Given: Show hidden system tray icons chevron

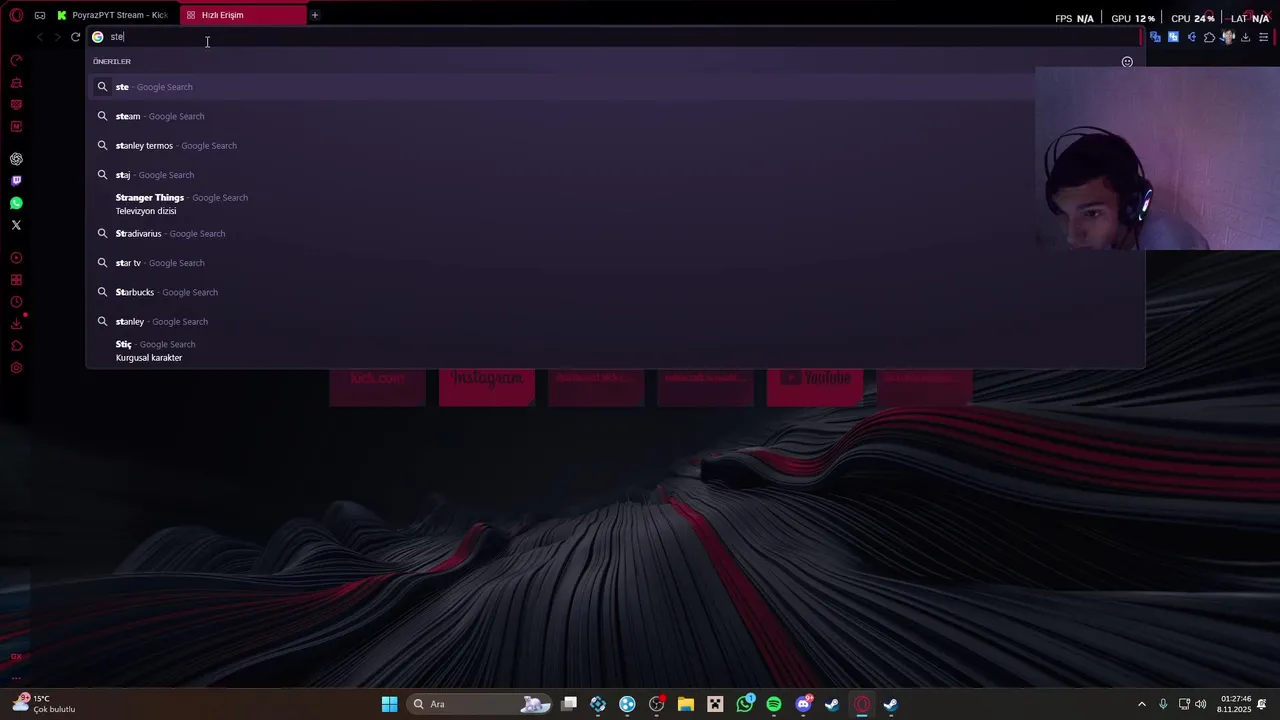Looking at the screenshot, I should 1142,704.
